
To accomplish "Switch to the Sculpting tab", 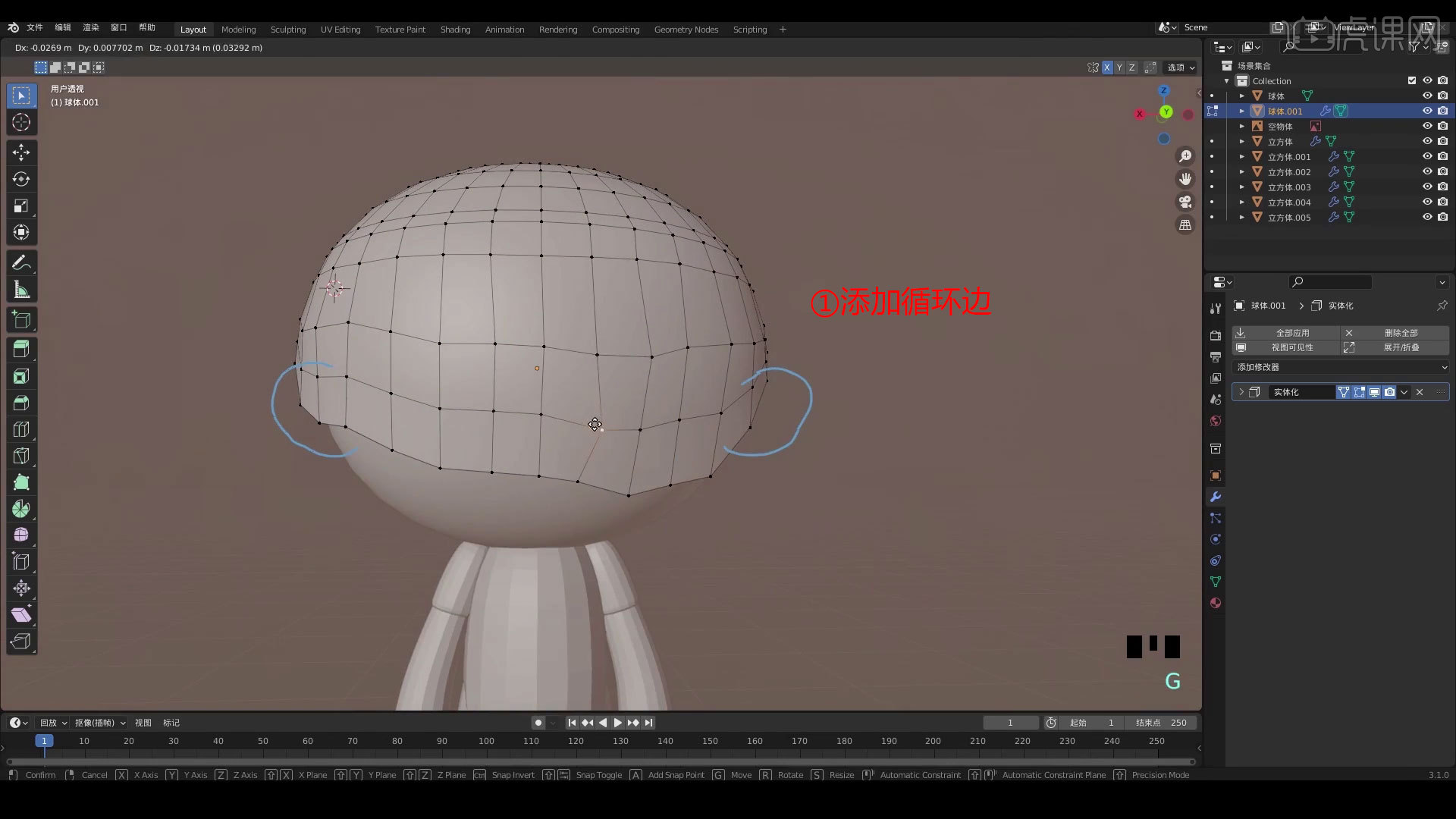I will coord(288,30).
